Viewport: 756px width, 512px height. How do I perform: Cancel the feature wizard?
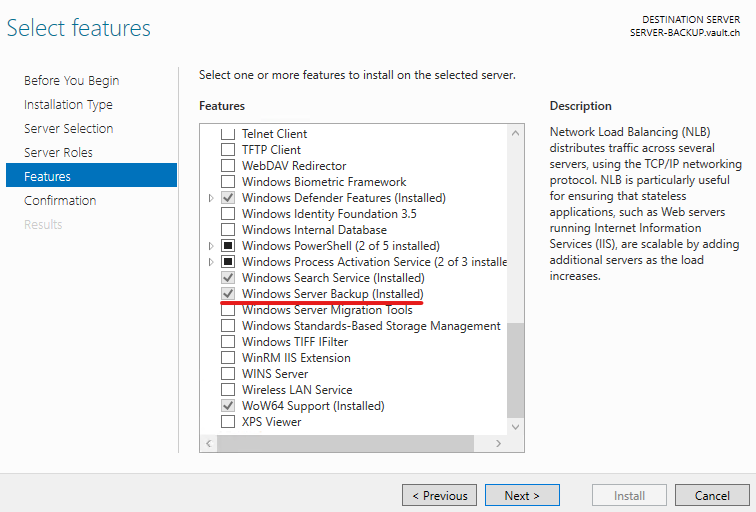tap(711, 495)
